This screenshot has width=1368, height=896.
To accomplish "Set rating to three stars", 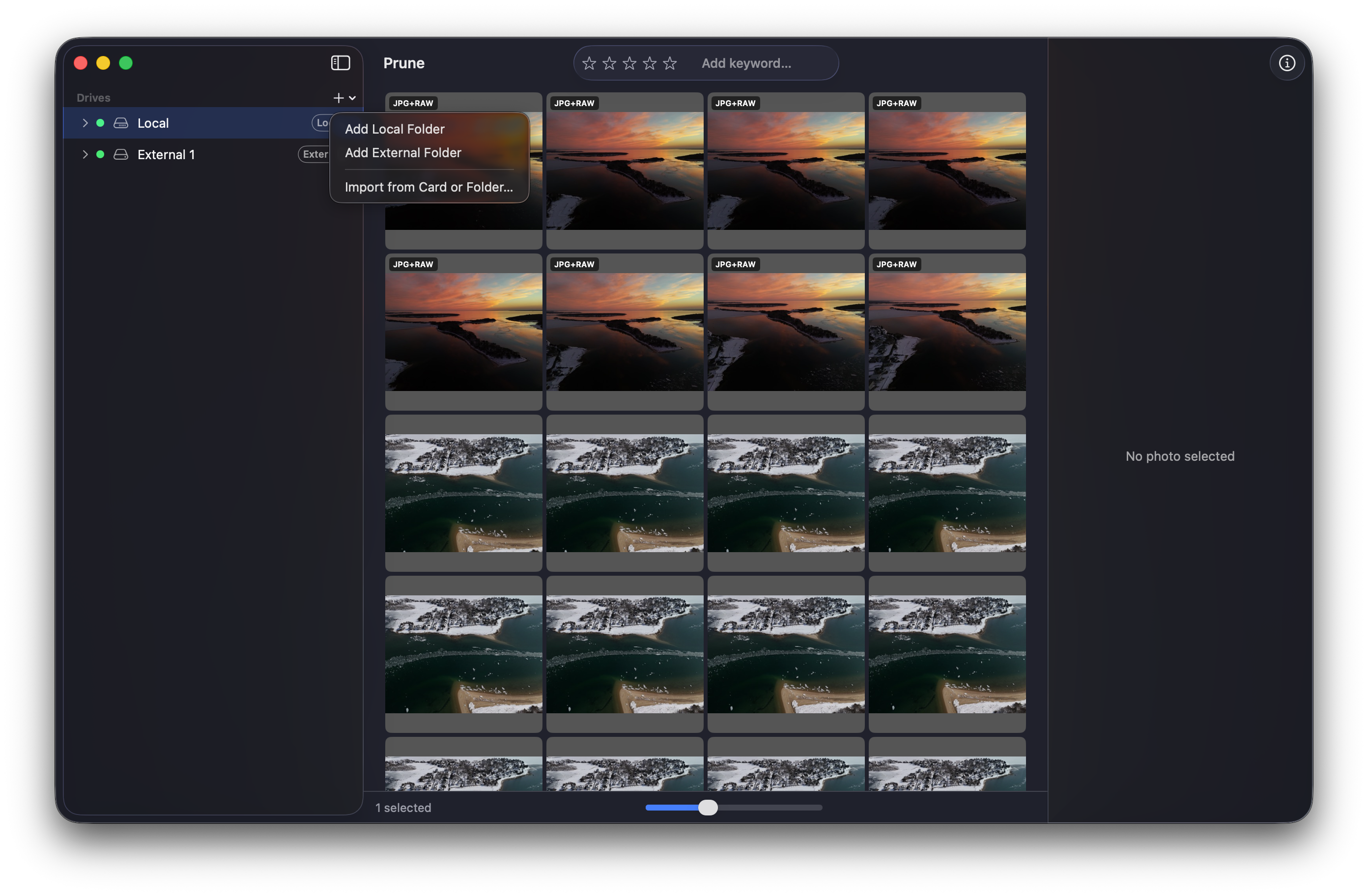I will pos(629,63).
